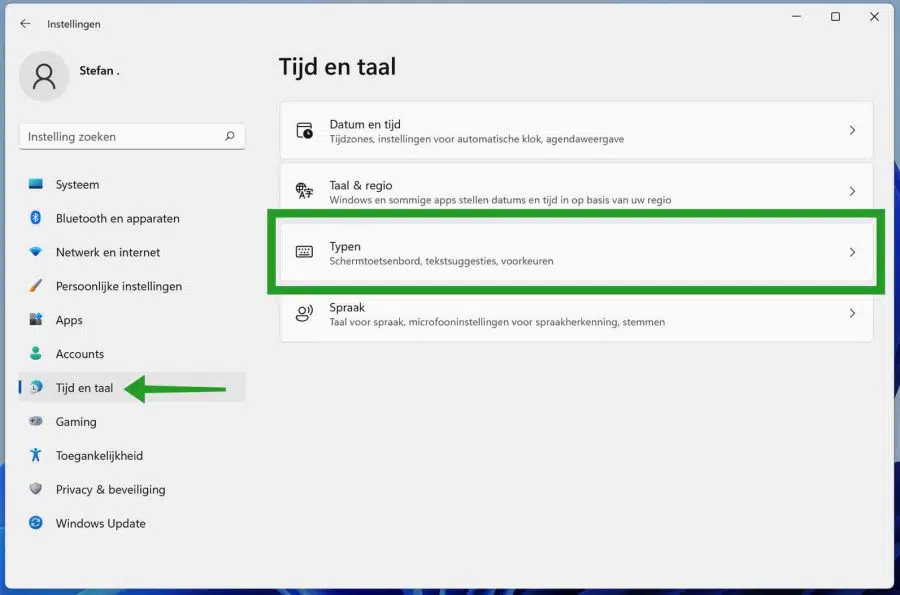Click the search magnifier icon
This screenshot has height=595, width=900.
pyautogui.click(x=230, y=136)
